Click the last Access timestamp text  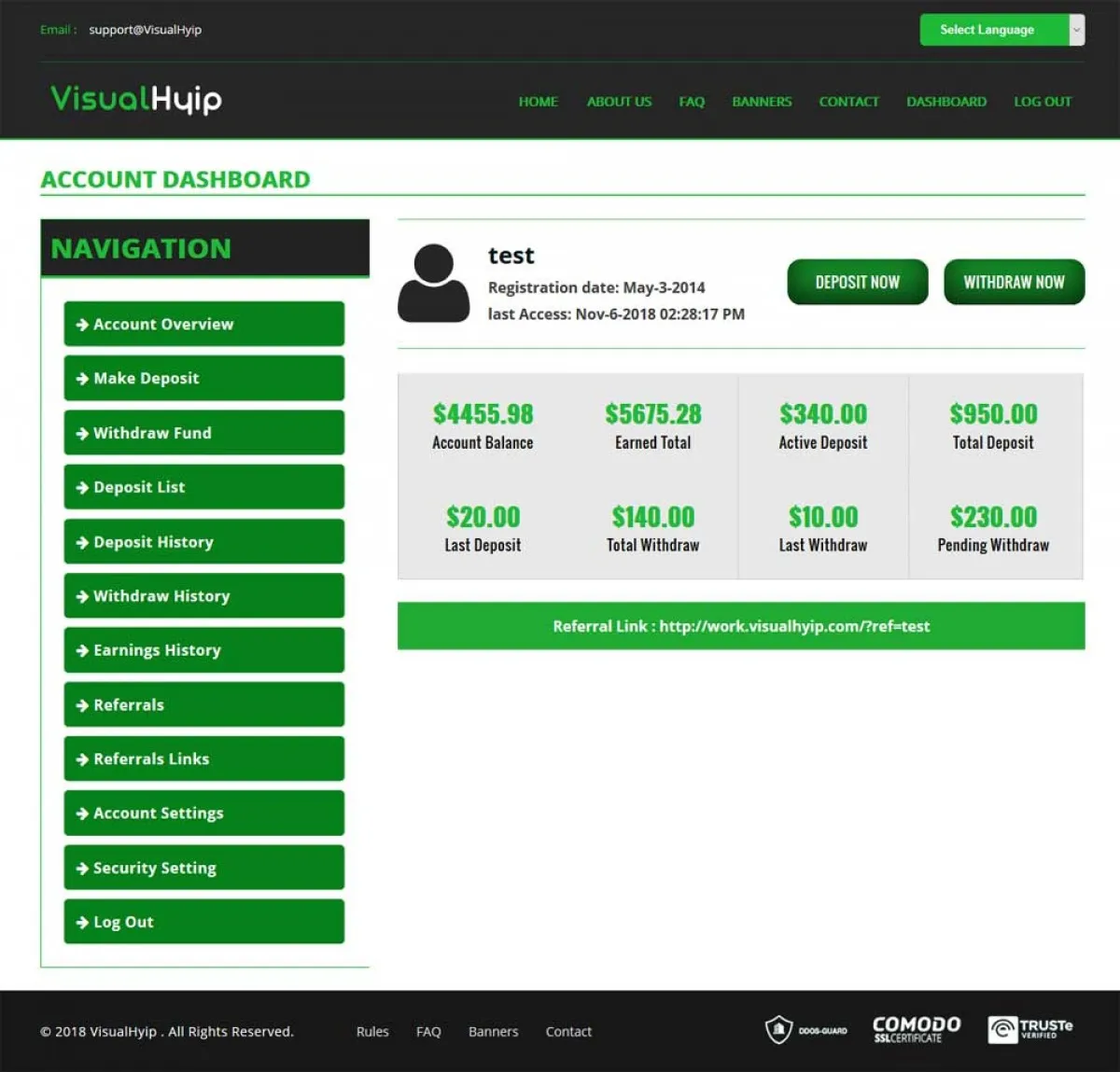[616, 313]
